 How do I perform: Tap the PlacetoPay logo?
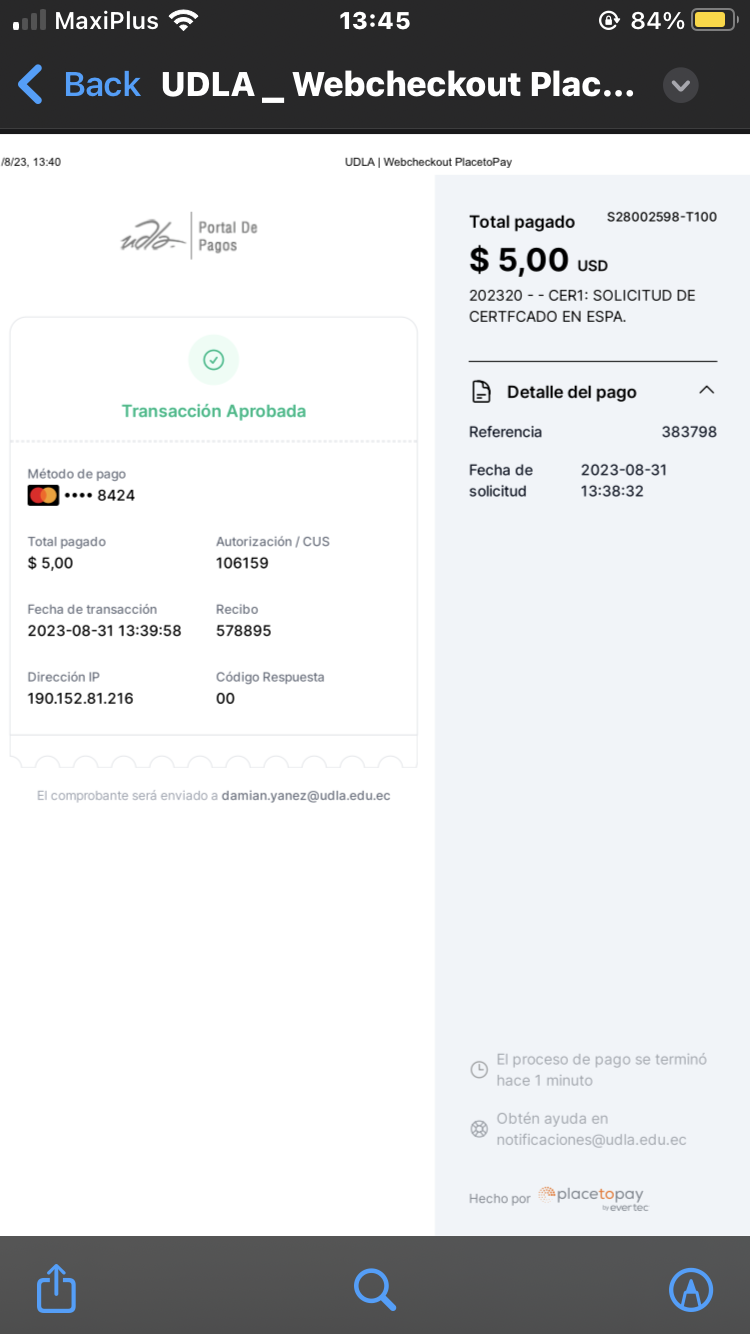coord(591,1196)
